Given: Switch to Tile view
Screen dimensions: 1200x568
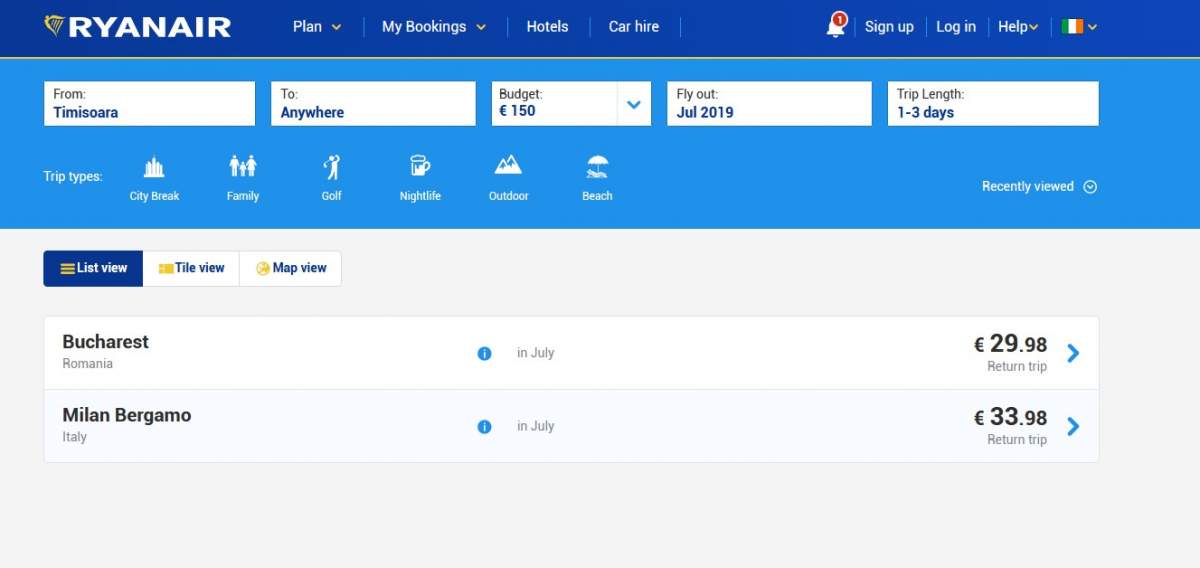Looking at the screenshot, I should [x=191, y=268].
